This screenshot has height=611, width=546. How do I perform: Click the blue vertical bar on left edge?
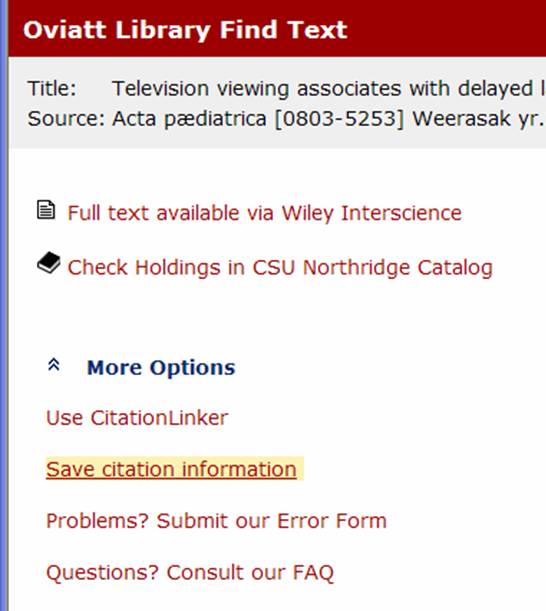click(4, 306)
